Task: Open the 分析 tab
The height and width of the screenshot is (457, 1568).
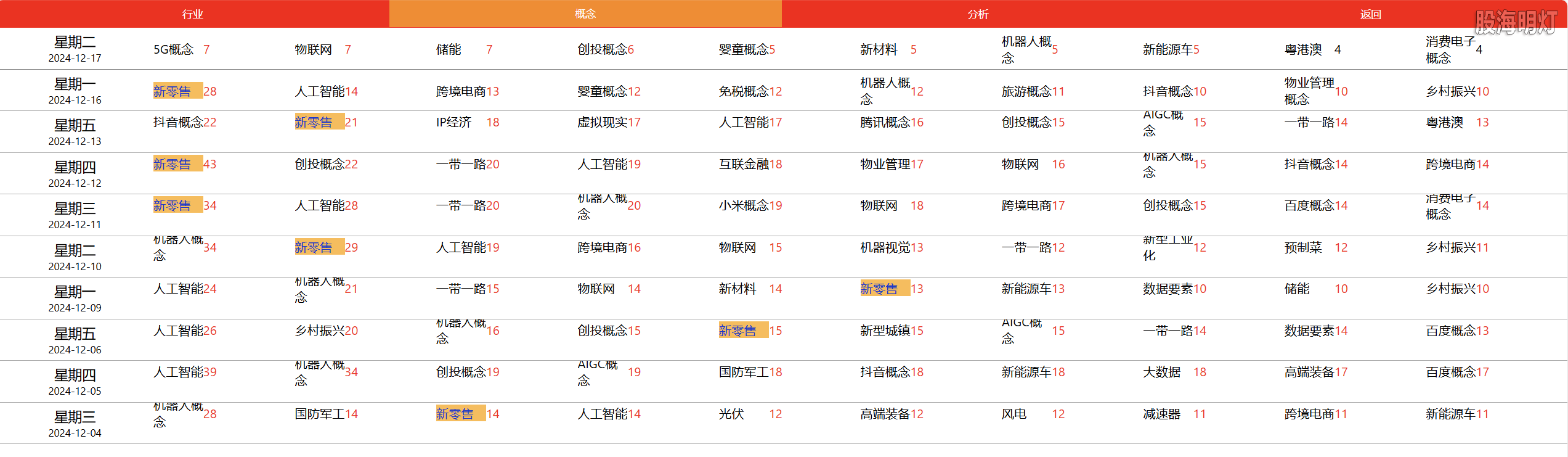Action: point(978,14)
